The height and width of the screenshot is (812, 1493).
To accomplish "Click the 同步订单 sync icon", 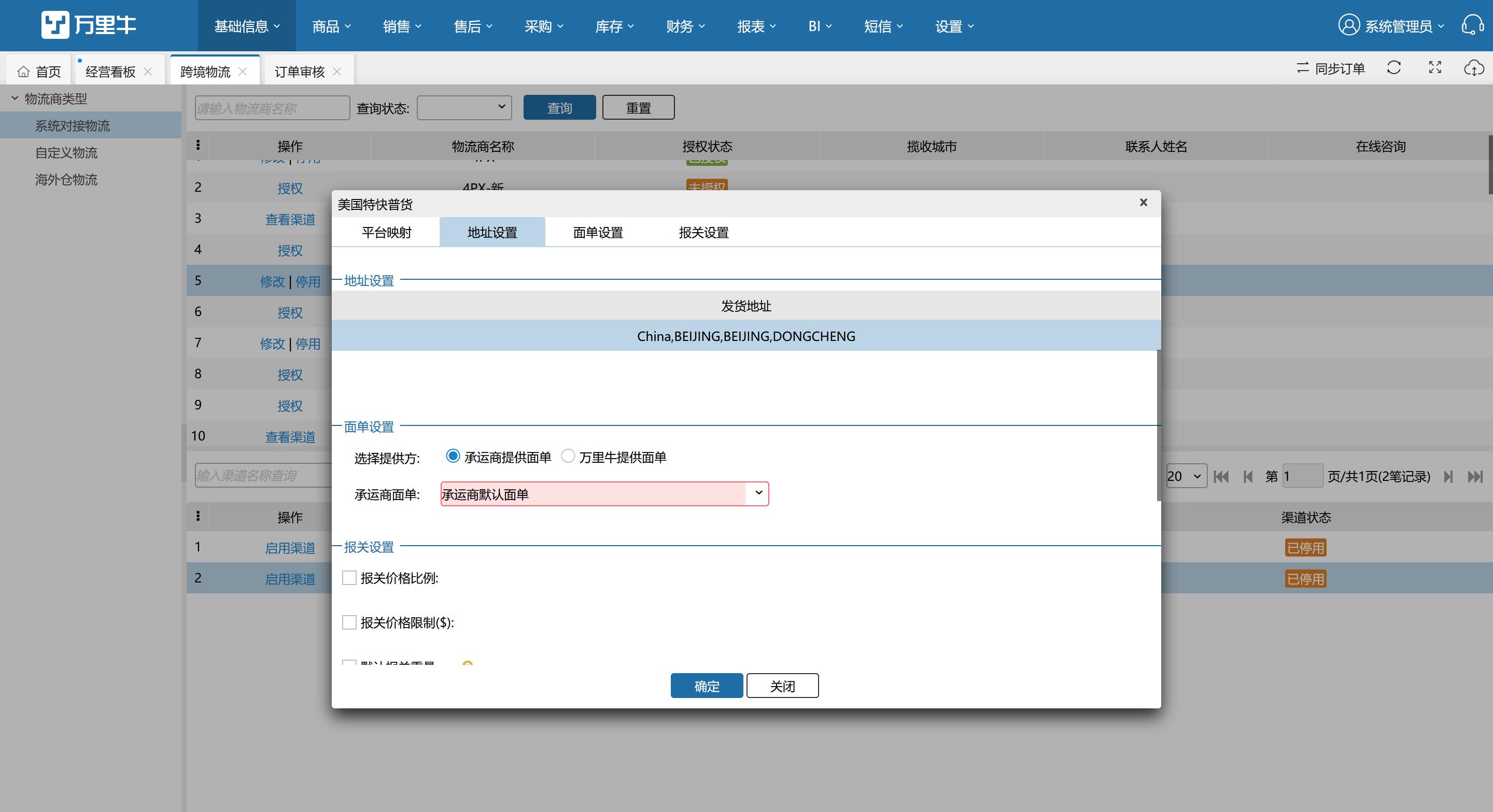I will pyautogui.click(x=1302, y=68).
